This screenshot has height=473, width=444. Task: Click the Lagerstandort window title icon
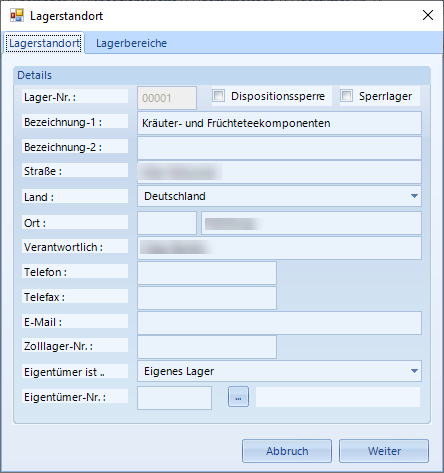(17, 15)
